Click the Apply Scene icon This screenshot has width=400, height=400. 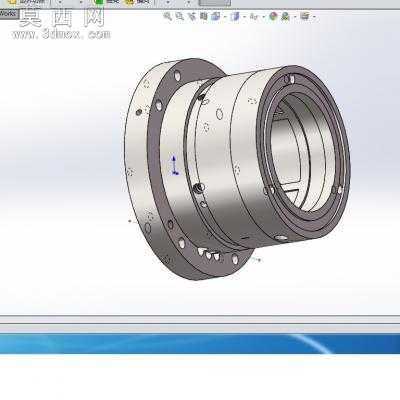(285, 16)
